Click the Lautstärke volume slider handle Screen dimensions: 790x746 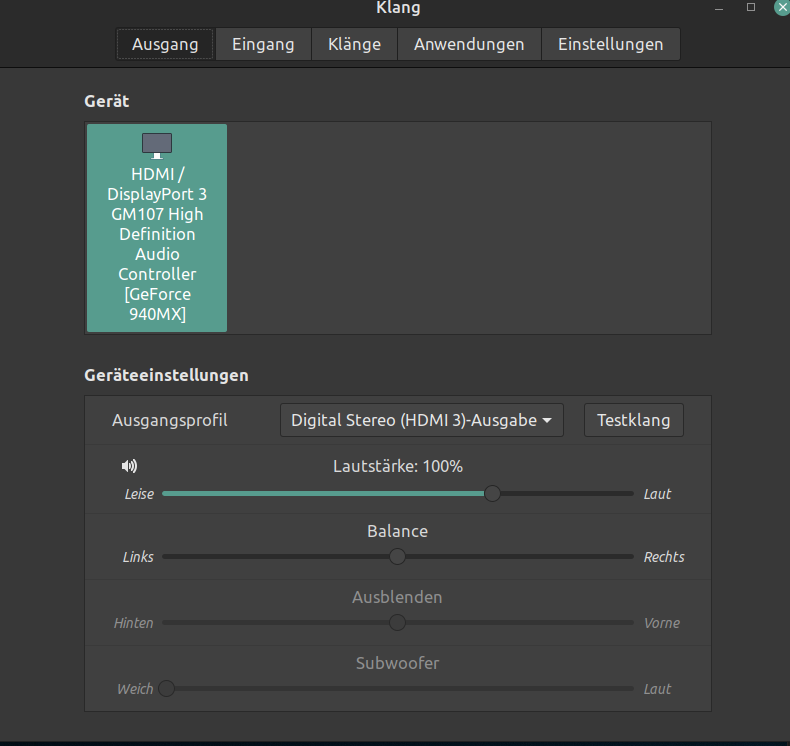492,494
